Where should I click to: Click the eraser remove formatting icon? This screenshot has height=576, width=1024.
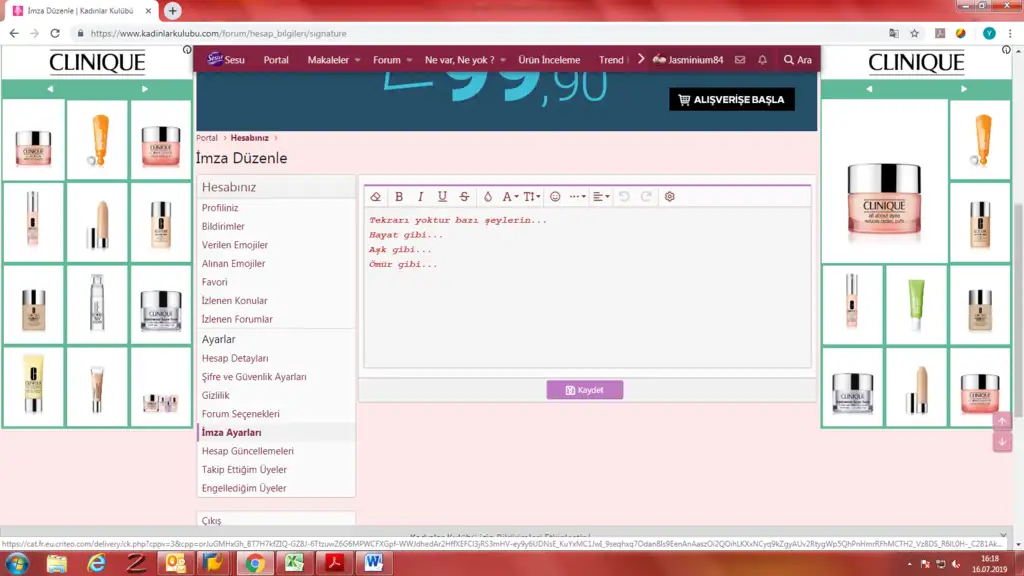(x=376, y=197)
